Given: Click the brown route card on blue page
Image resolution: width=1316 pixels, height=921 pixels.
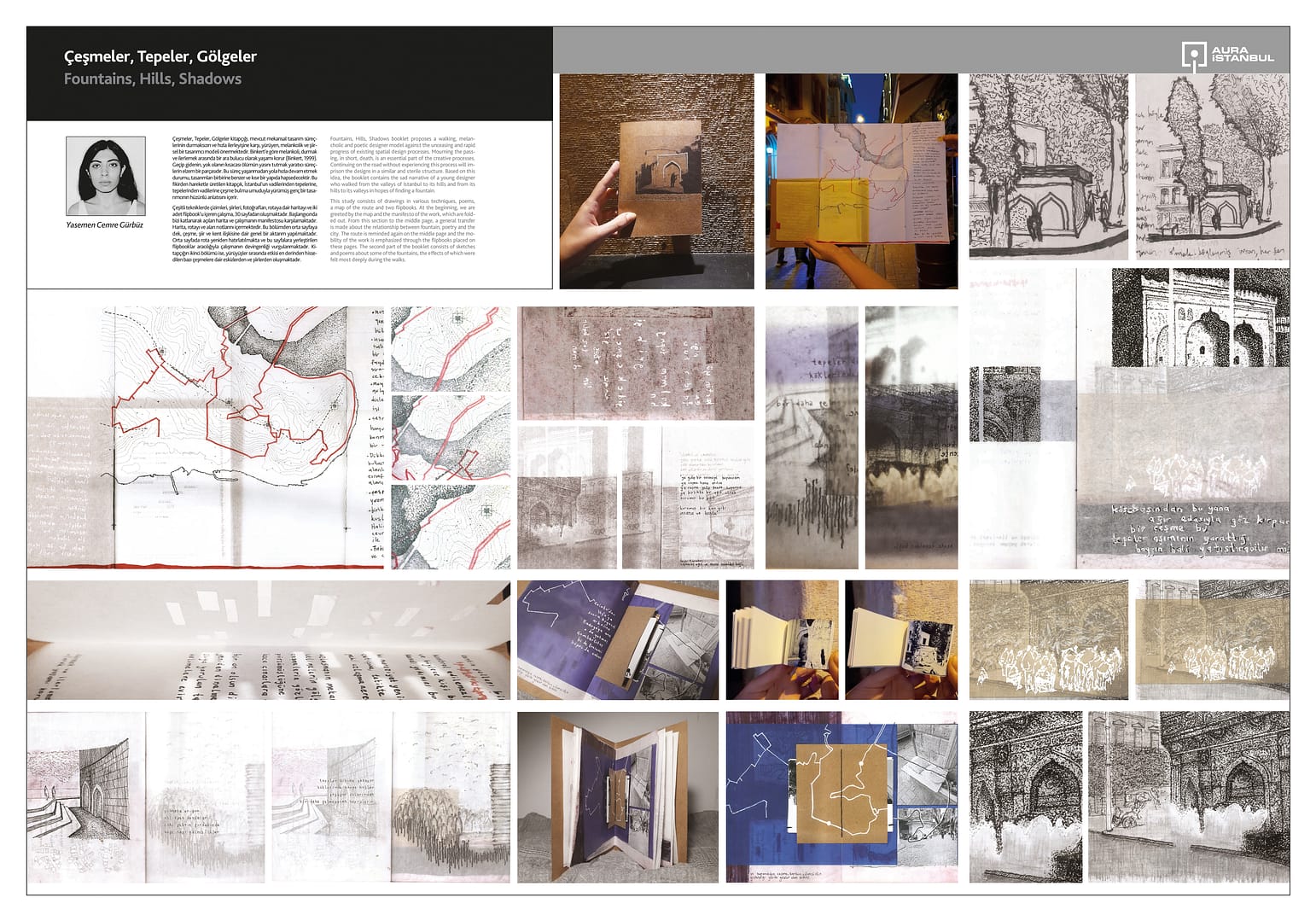Looking at the screenshot, I should [841, 794].
